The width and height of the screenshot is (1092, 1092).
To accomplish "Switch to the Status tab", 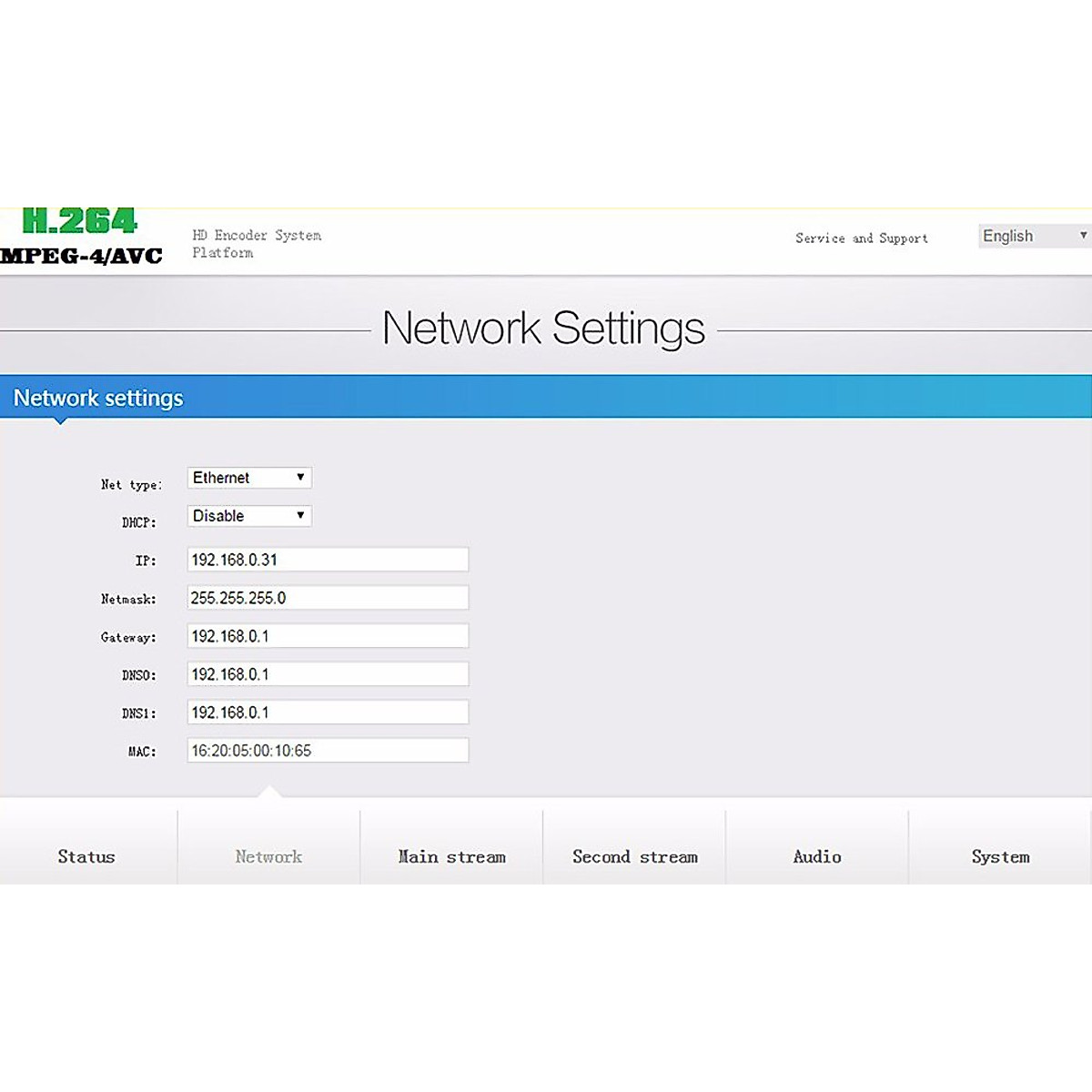I will [86, 856].
